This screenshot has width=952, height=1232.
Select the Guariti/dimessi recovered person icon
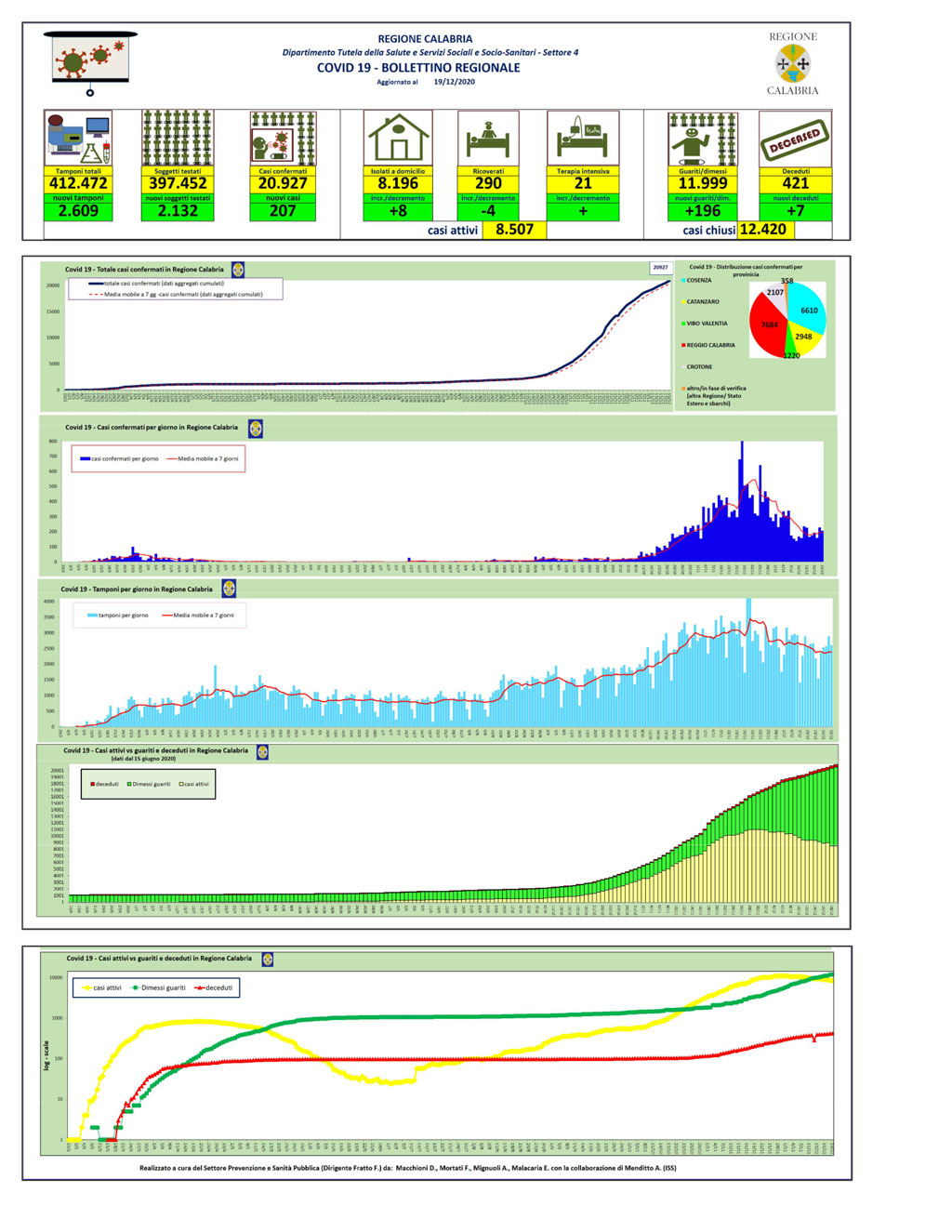[x=703, y=139]
